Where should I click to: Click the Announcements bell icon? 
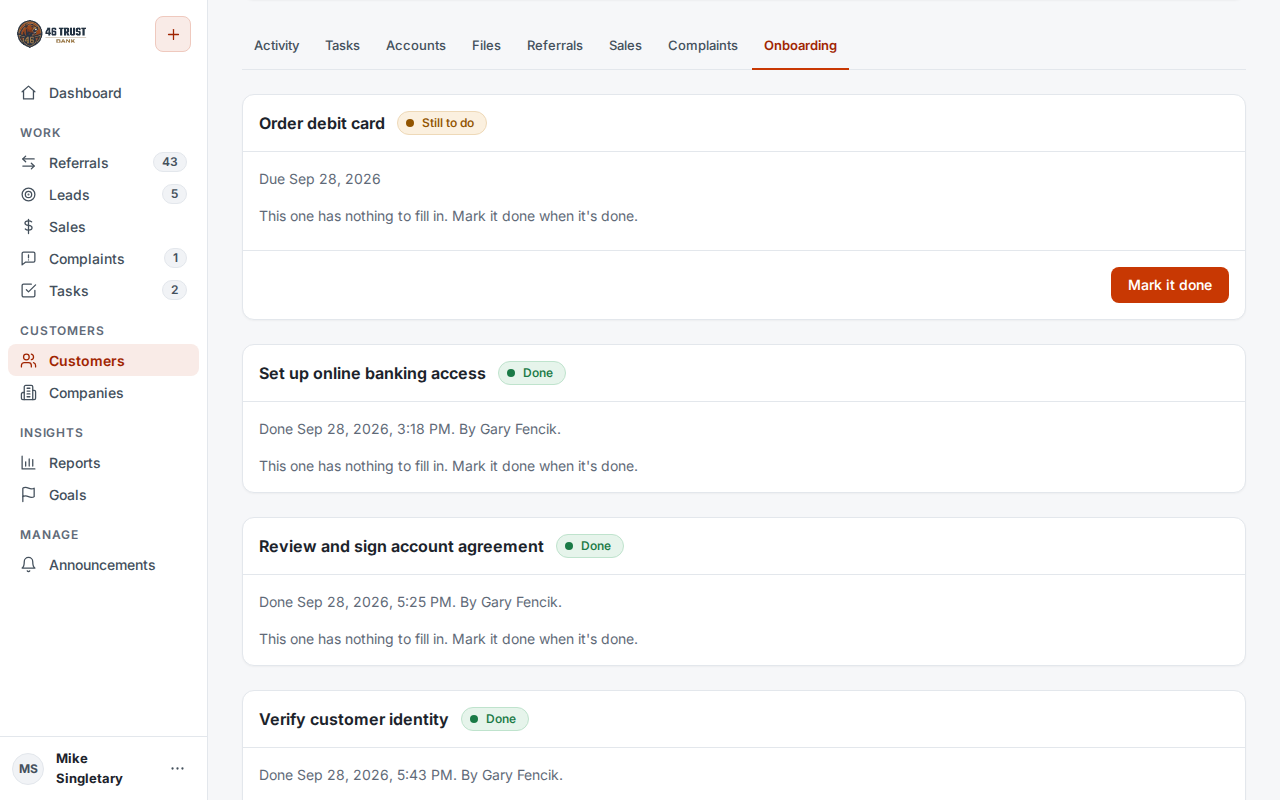click(29, 565)
